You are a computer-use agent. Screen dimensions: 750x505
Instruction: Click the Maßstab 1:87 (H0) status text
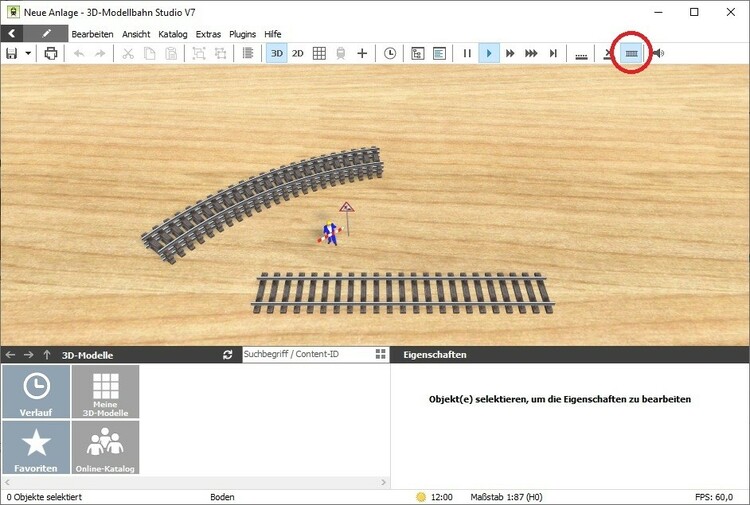tap(507, 497)
